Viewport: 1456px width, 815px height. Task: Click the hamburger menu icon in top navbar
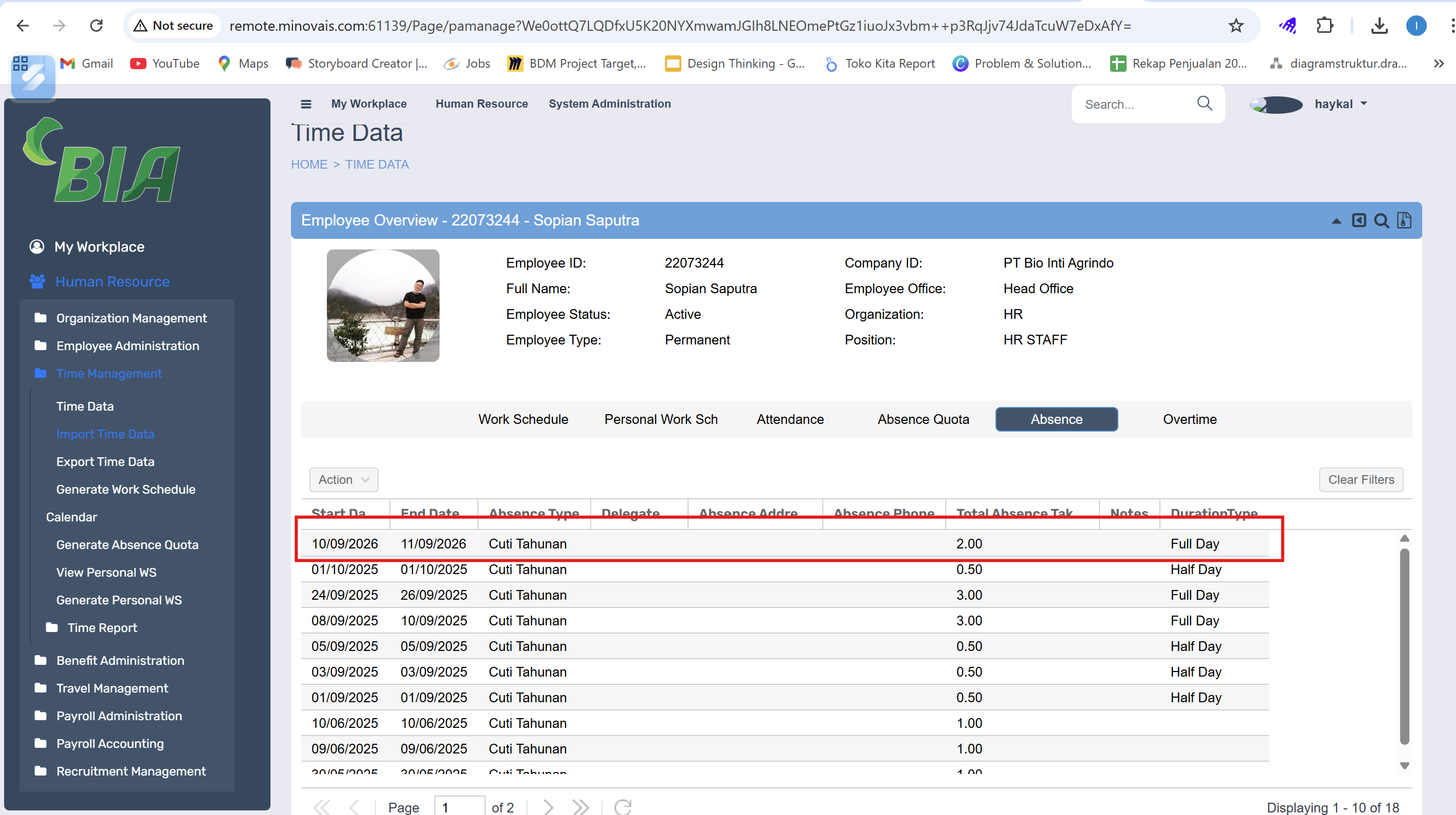306,104
